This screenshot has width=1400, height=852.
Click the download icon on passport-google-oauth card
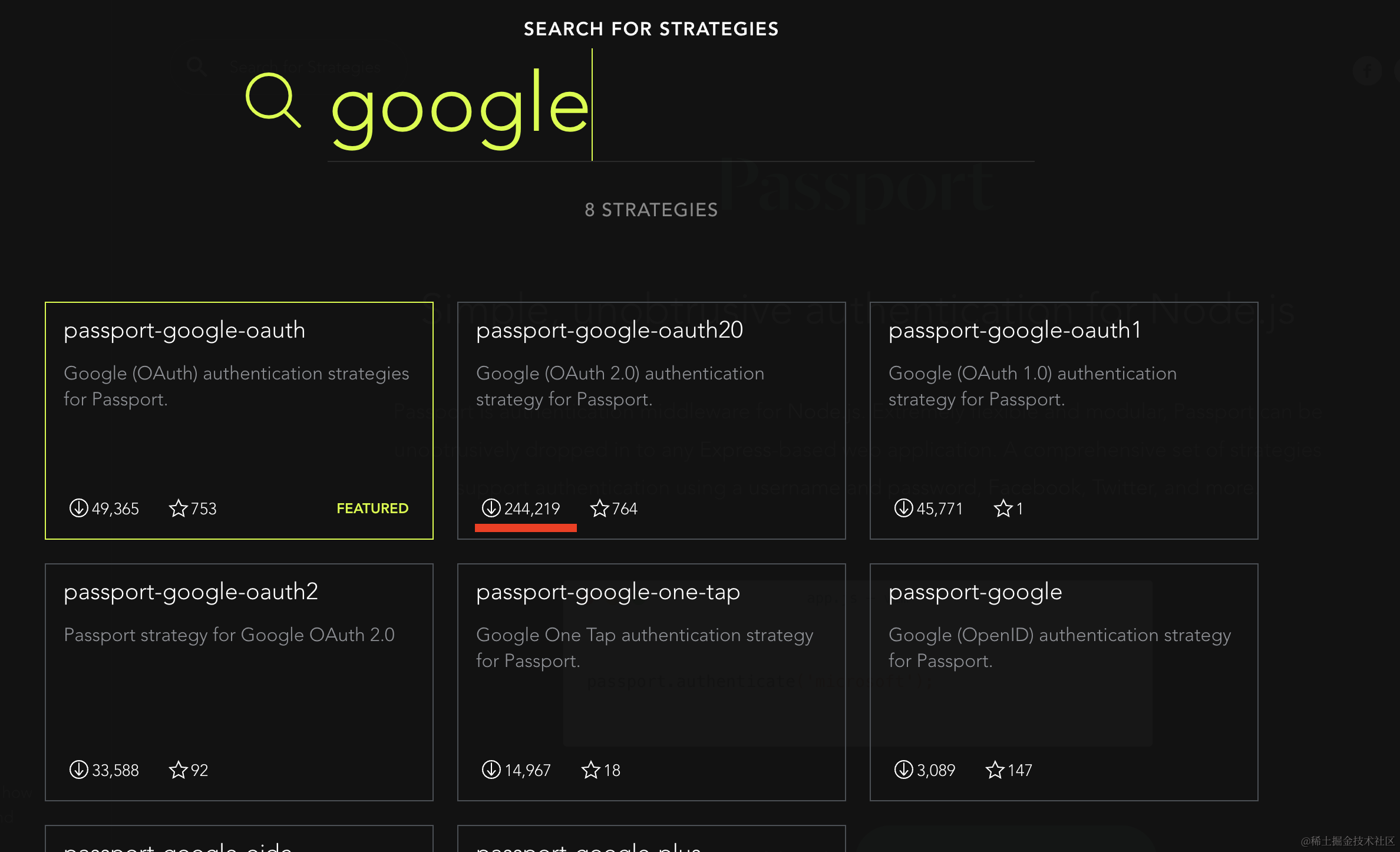click(78, 508)
